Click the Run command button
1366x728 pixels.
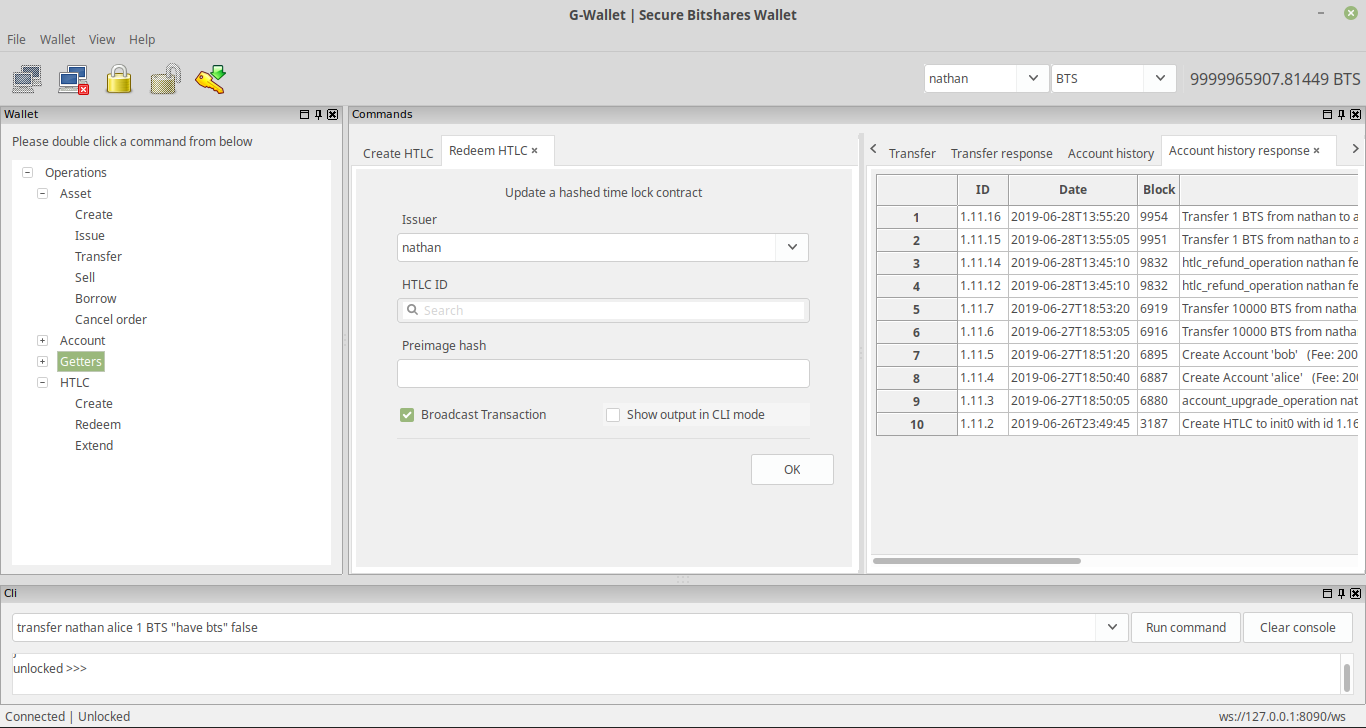tap(1186, 628)
